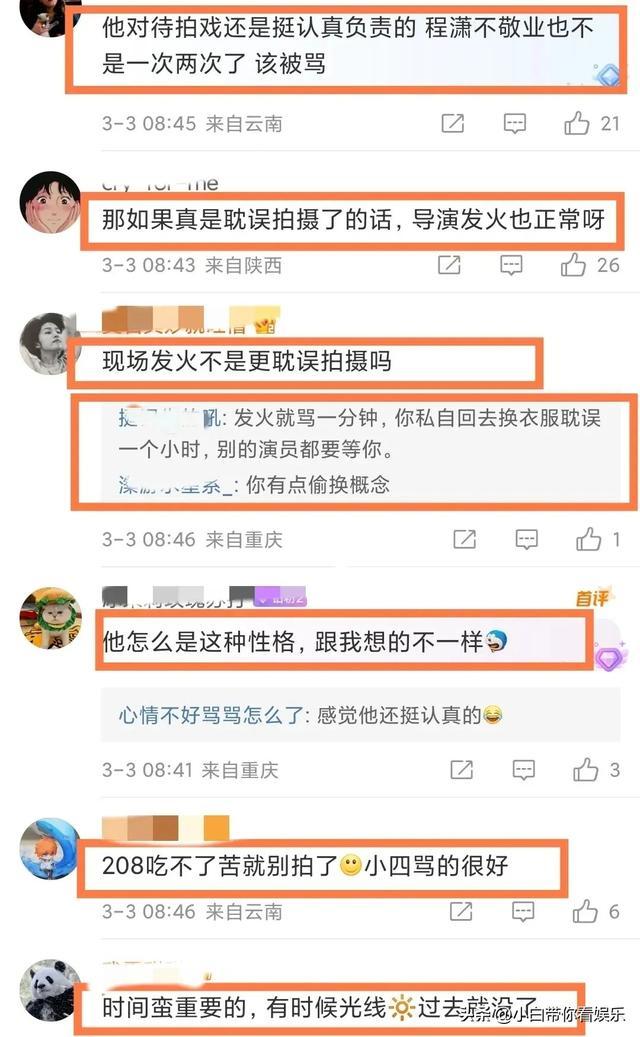Open the reply 发火就骂一分钟

(x=359, y=433)
